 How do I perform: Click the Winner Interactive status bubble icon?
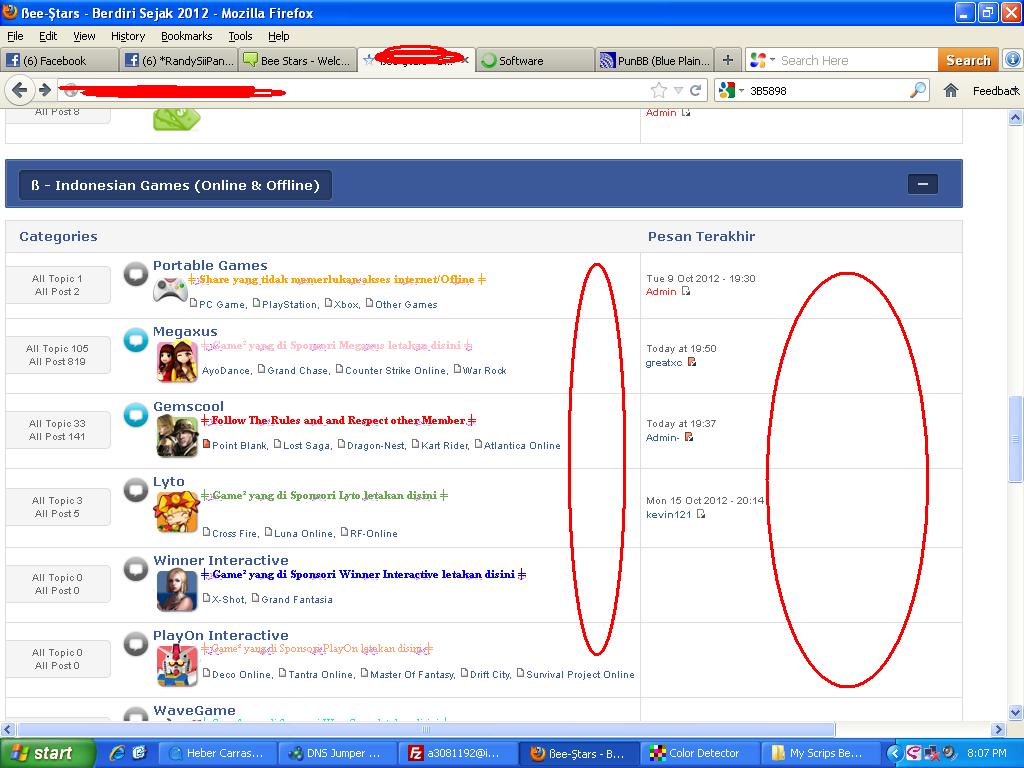[x=136, y=569]
